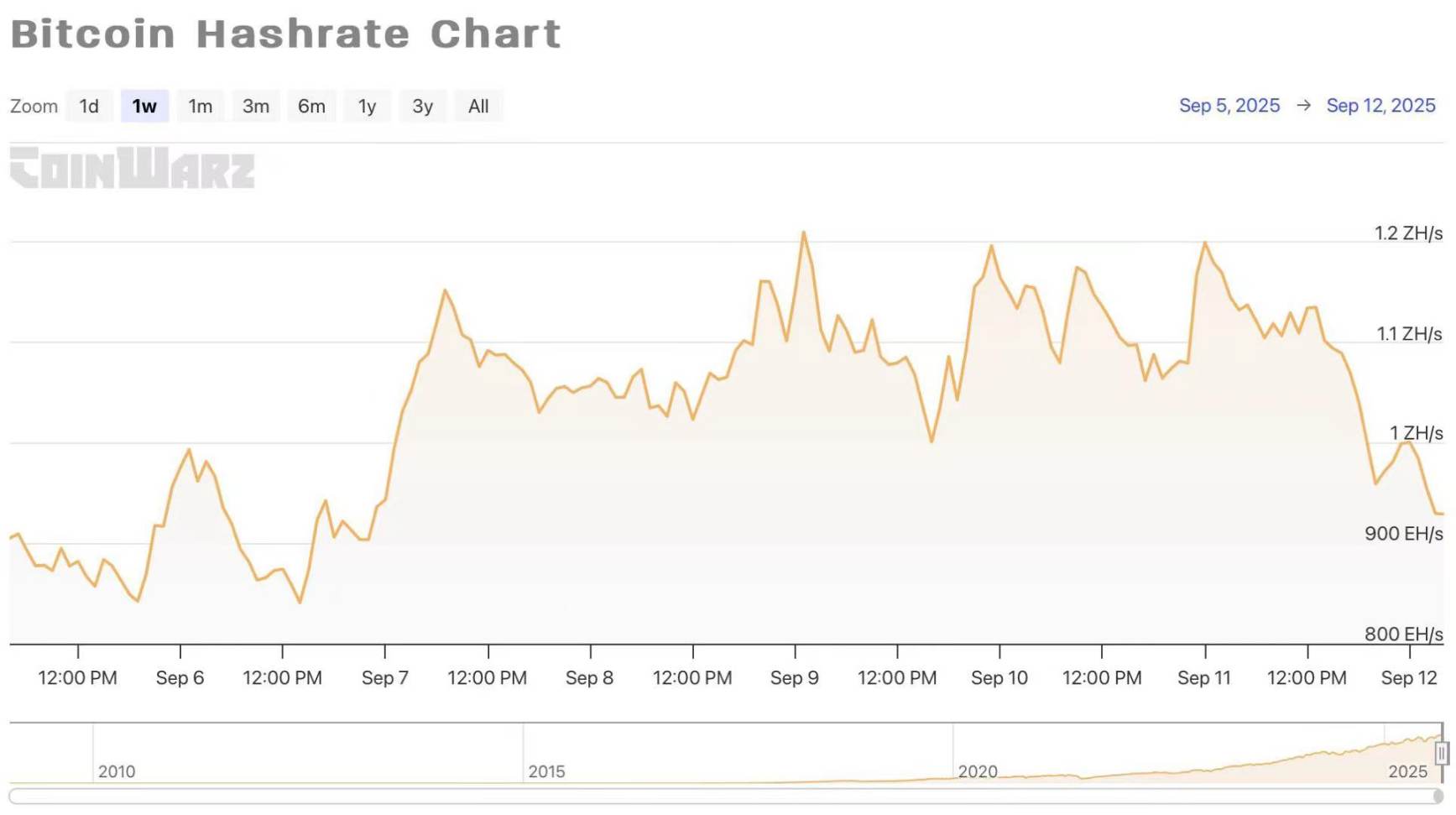The image size is (1456, 815).
Task: Click the Sep 8 axis label
Action: click(x=589, y=677)
